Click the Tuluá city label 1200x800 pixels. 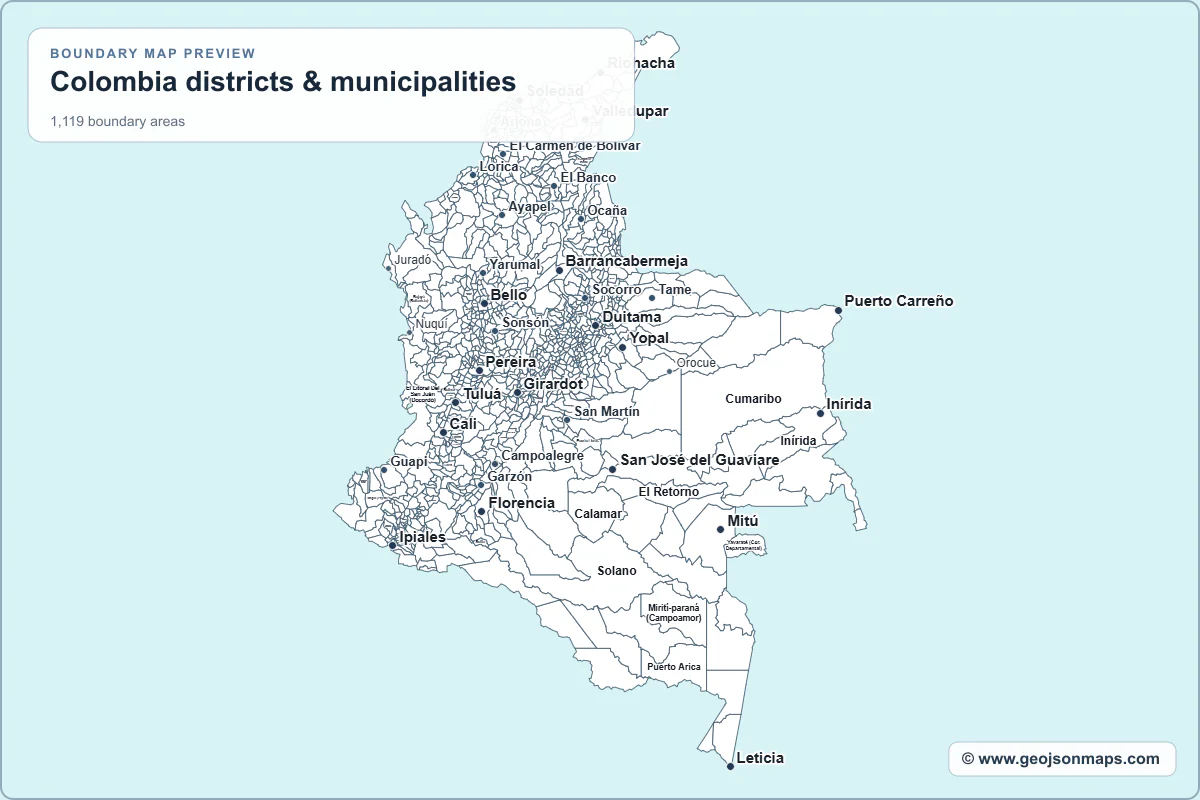(x=482, y=394)
